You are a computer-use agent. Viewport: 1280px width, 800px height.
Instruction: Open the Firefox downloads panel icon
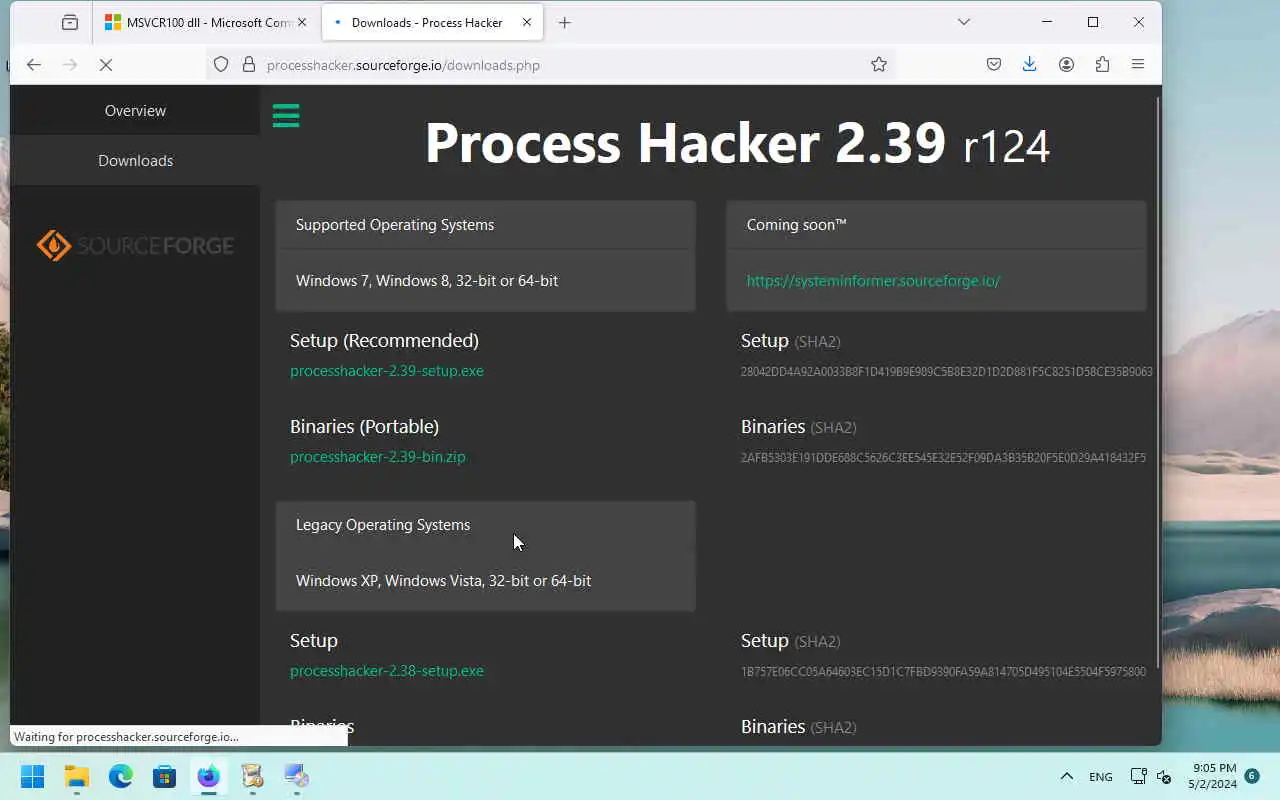point(1029,65)
